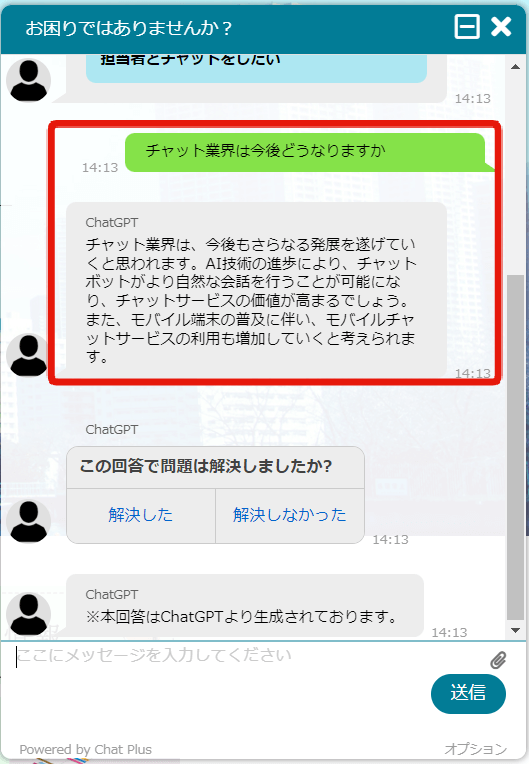Screen dimensions: 529x764
Task: Click the avatar beside the ChatGPT long answer
Action: tap(28, 355)
